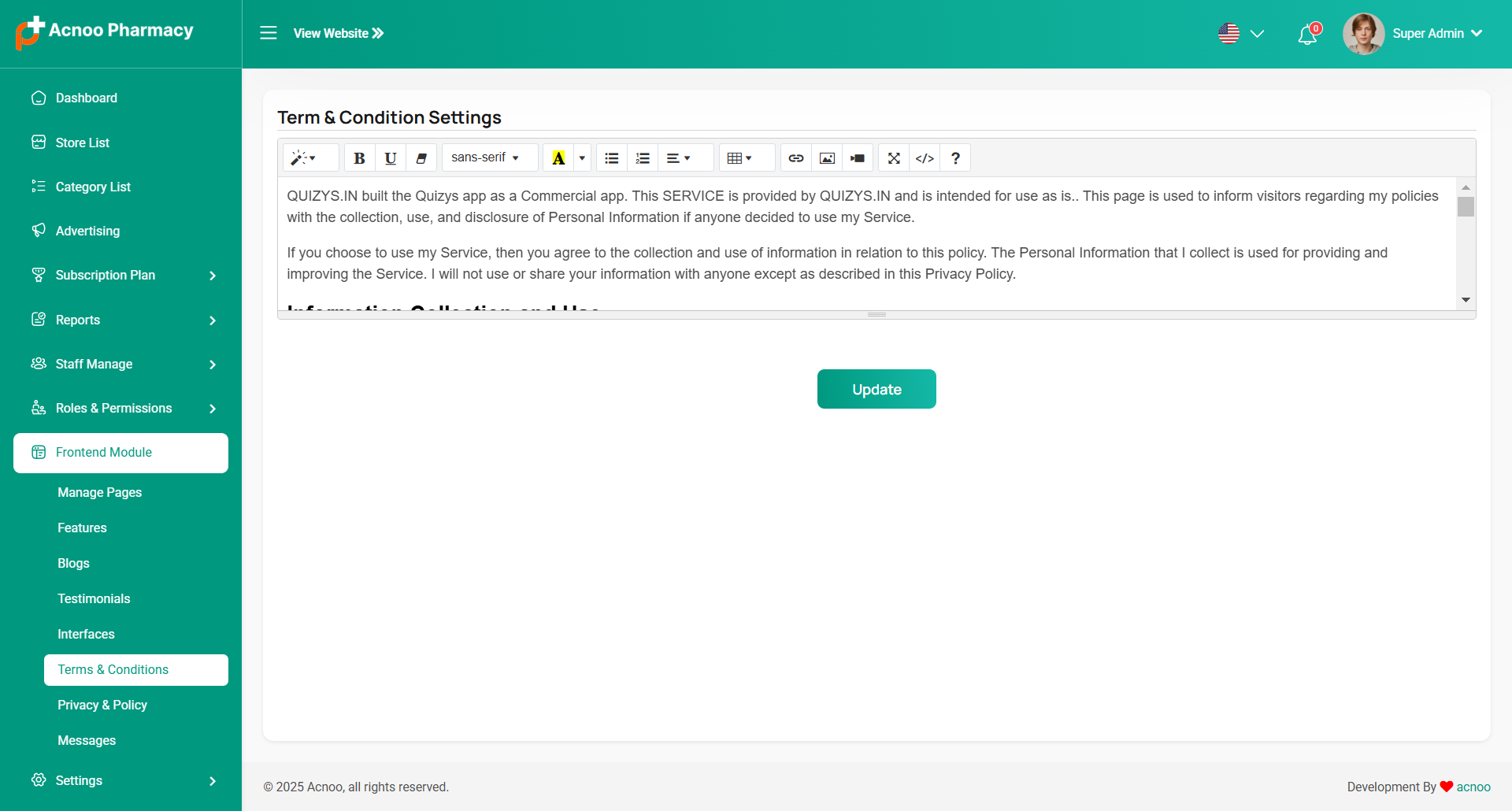This screenshot has height=811, width=1512.
Task: Toggle fullscreen mode for the editor
Action: [894, 158]
